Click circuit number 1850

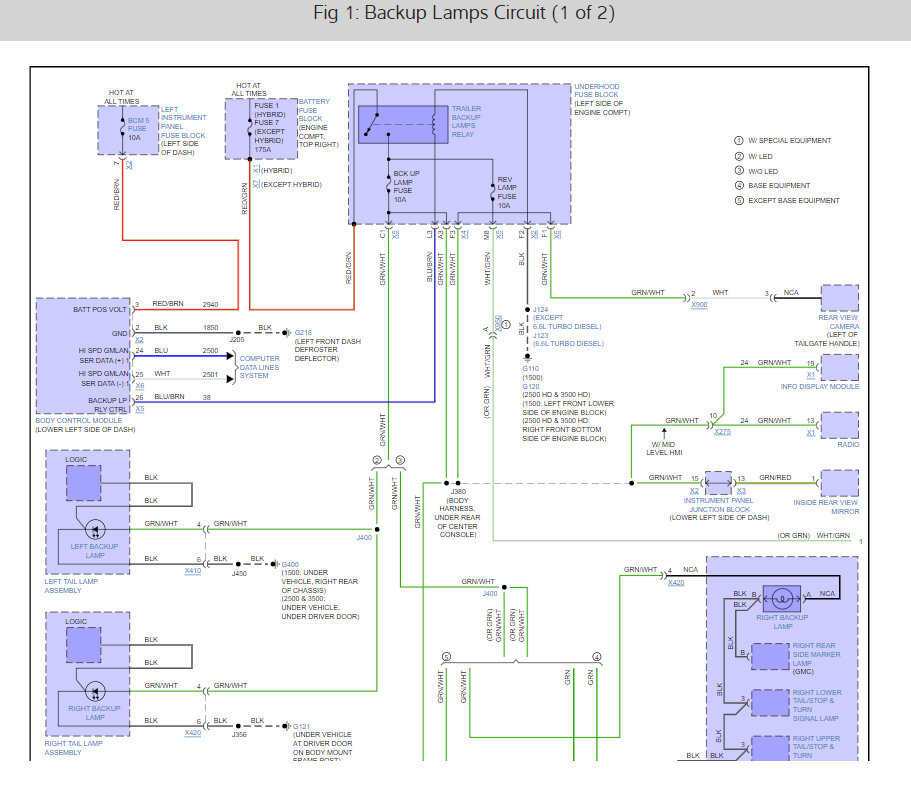pos(210,328)
